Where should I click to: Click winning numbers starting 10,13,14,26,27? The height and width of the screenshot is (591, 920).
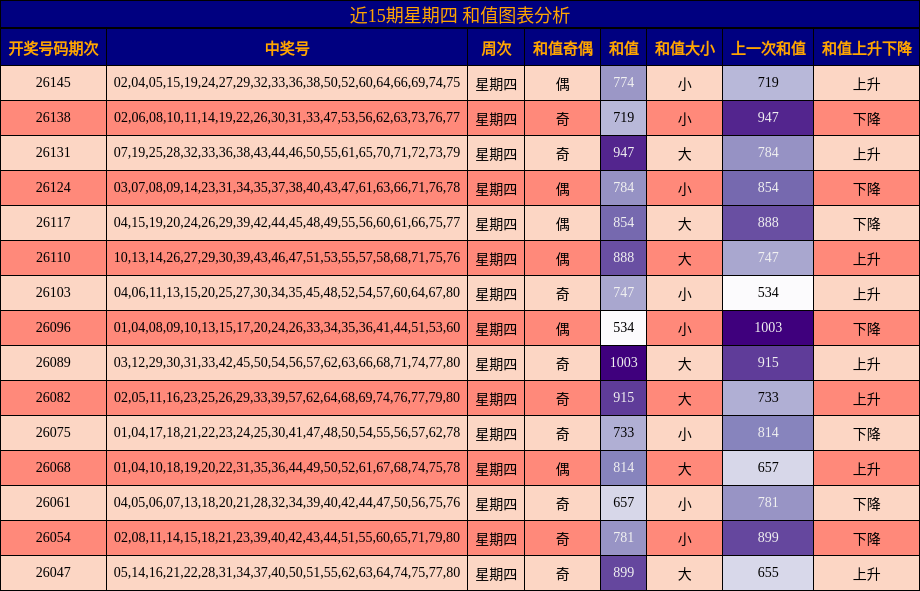287,258
